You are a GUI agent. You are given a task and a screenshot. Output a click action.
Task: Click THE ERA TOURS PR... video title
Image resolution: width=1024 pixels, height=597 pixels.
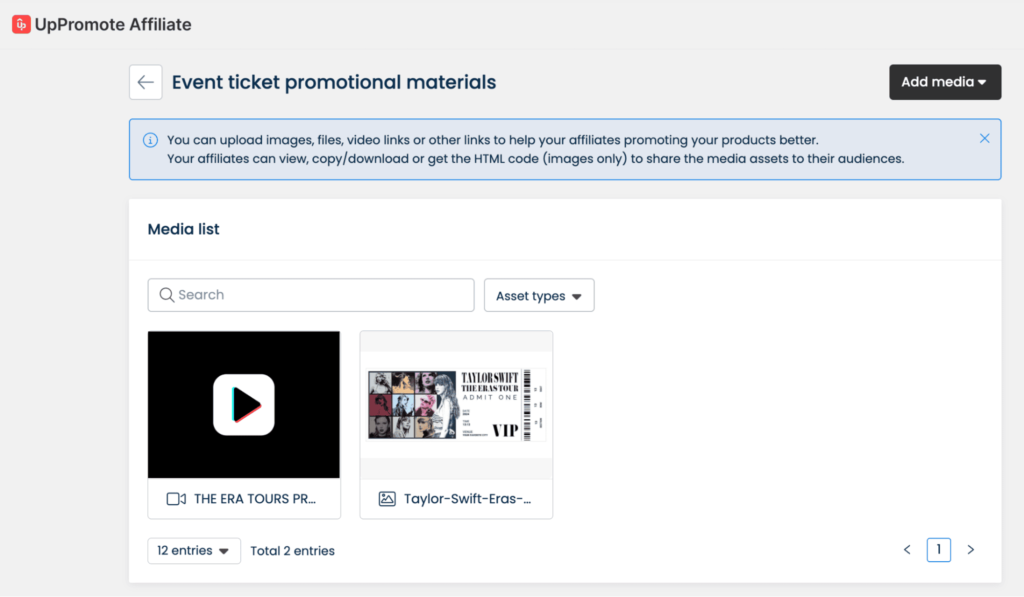(x=255, y=499)
